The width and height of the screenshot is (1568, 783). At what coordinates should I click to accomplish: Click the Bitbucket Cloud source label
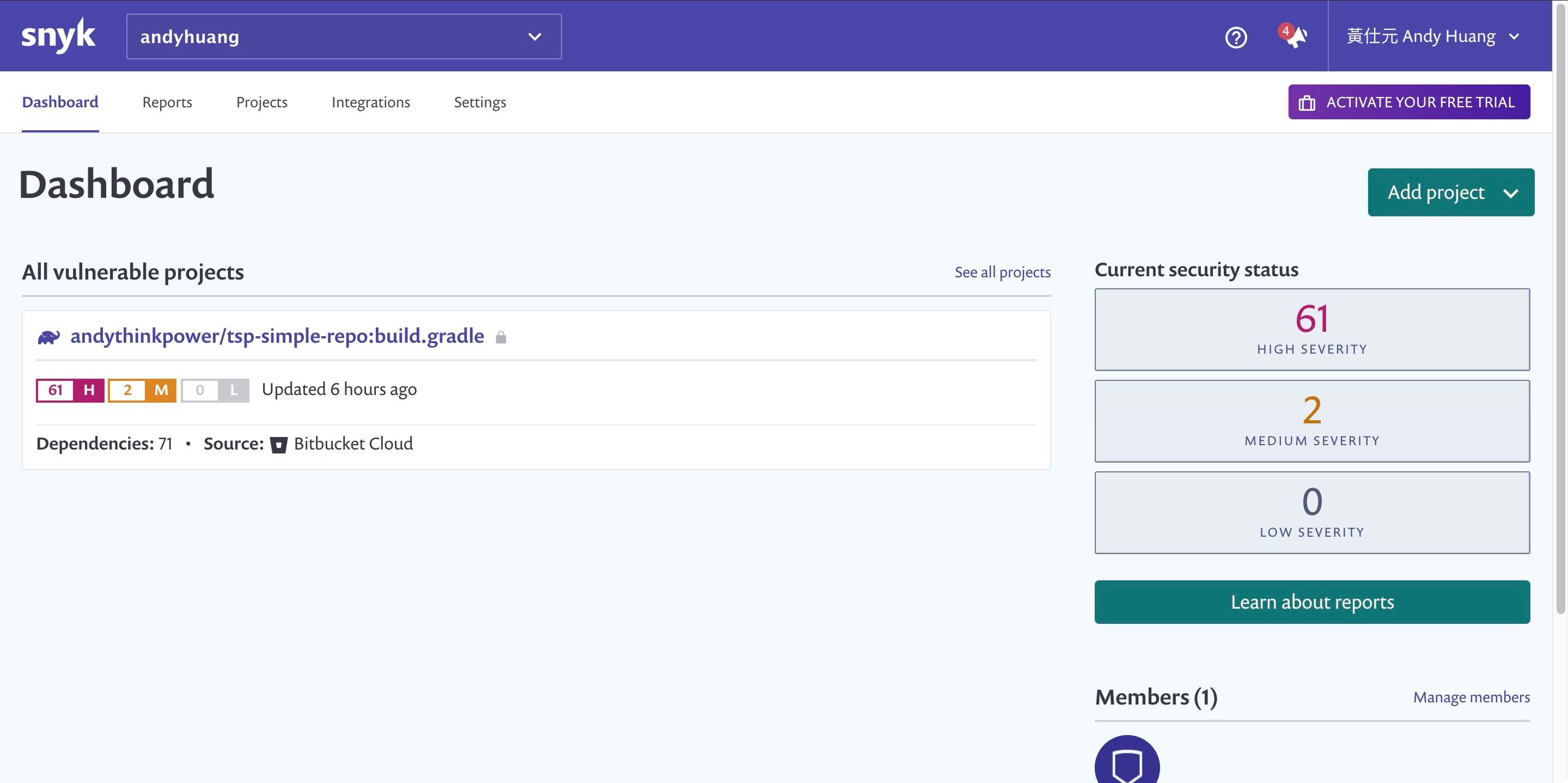[x=353, y=444]
